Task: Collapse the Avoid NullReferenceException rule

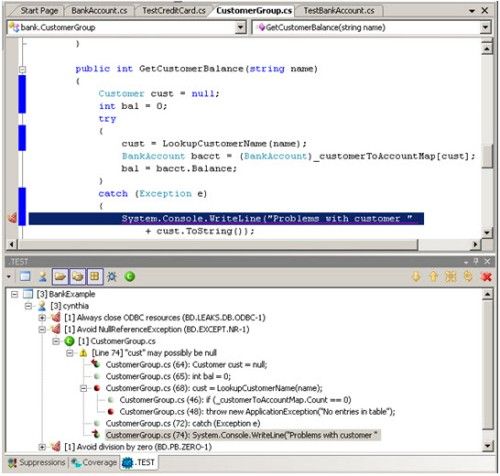Action: pos(42,330)
